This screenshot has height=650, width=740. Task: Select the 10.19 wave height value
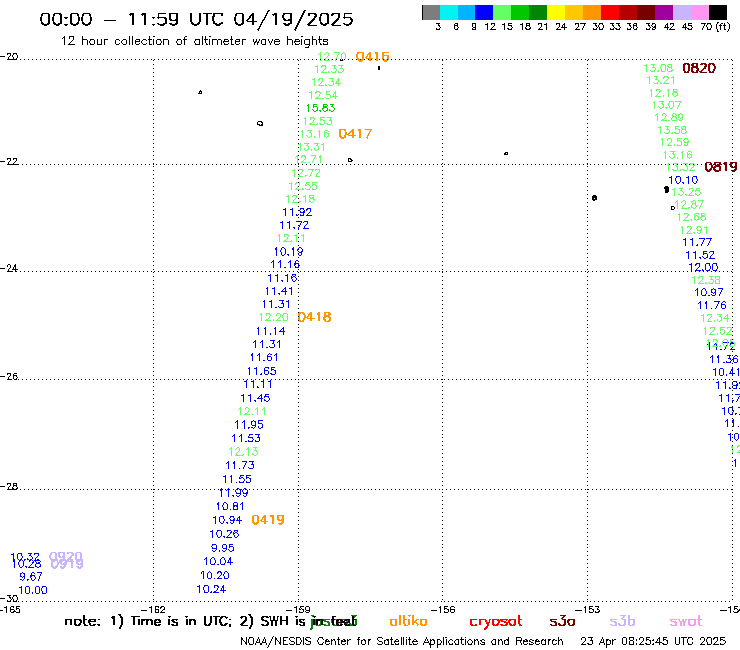288,252
